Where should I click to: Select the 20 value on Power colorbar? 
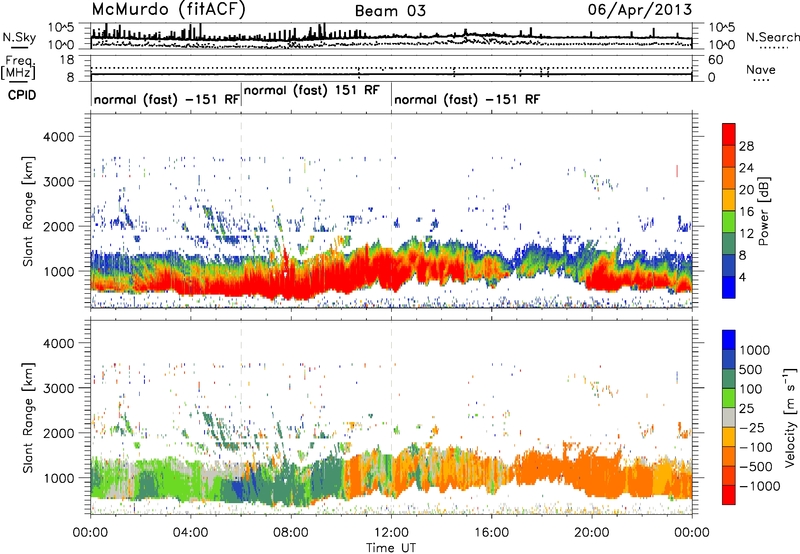(746, 190)
